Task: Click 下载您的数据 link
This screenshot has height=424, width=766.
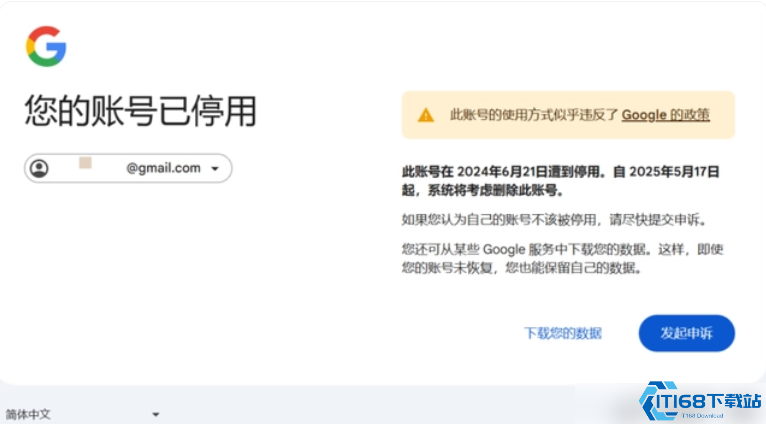Action: [563, 333]
